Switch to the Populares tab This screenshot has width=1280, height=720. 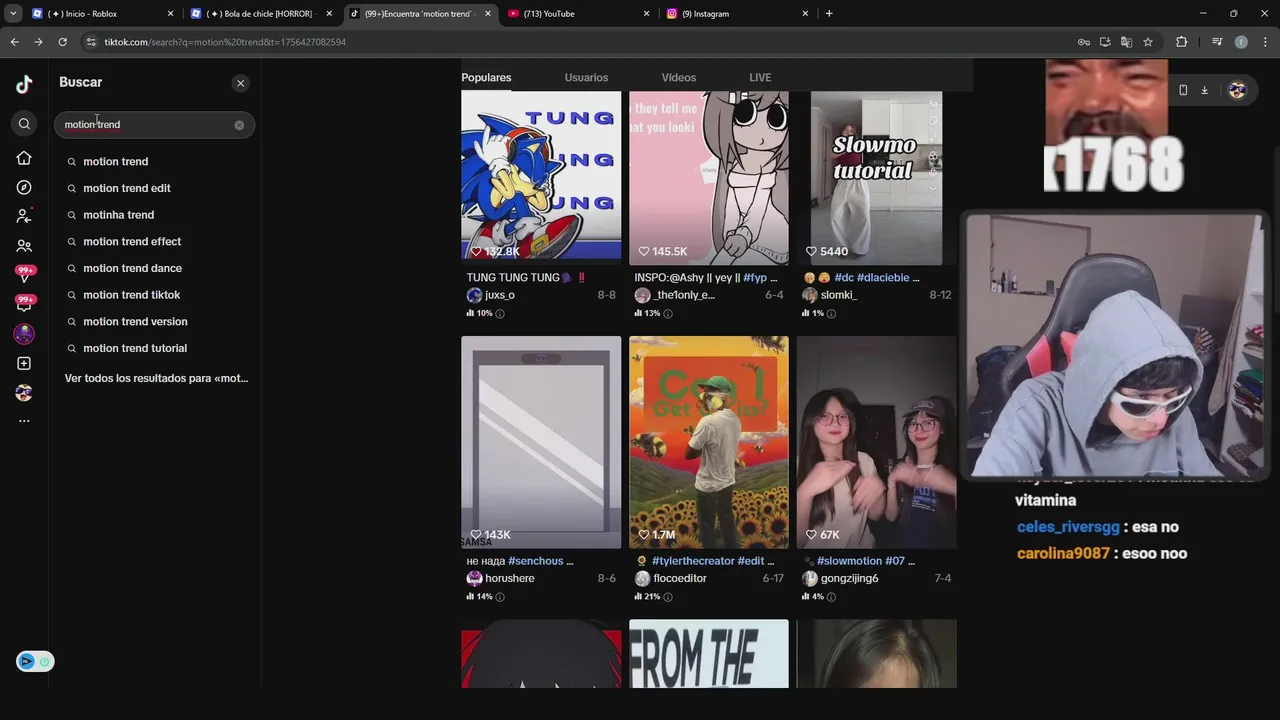coord(486,77)
